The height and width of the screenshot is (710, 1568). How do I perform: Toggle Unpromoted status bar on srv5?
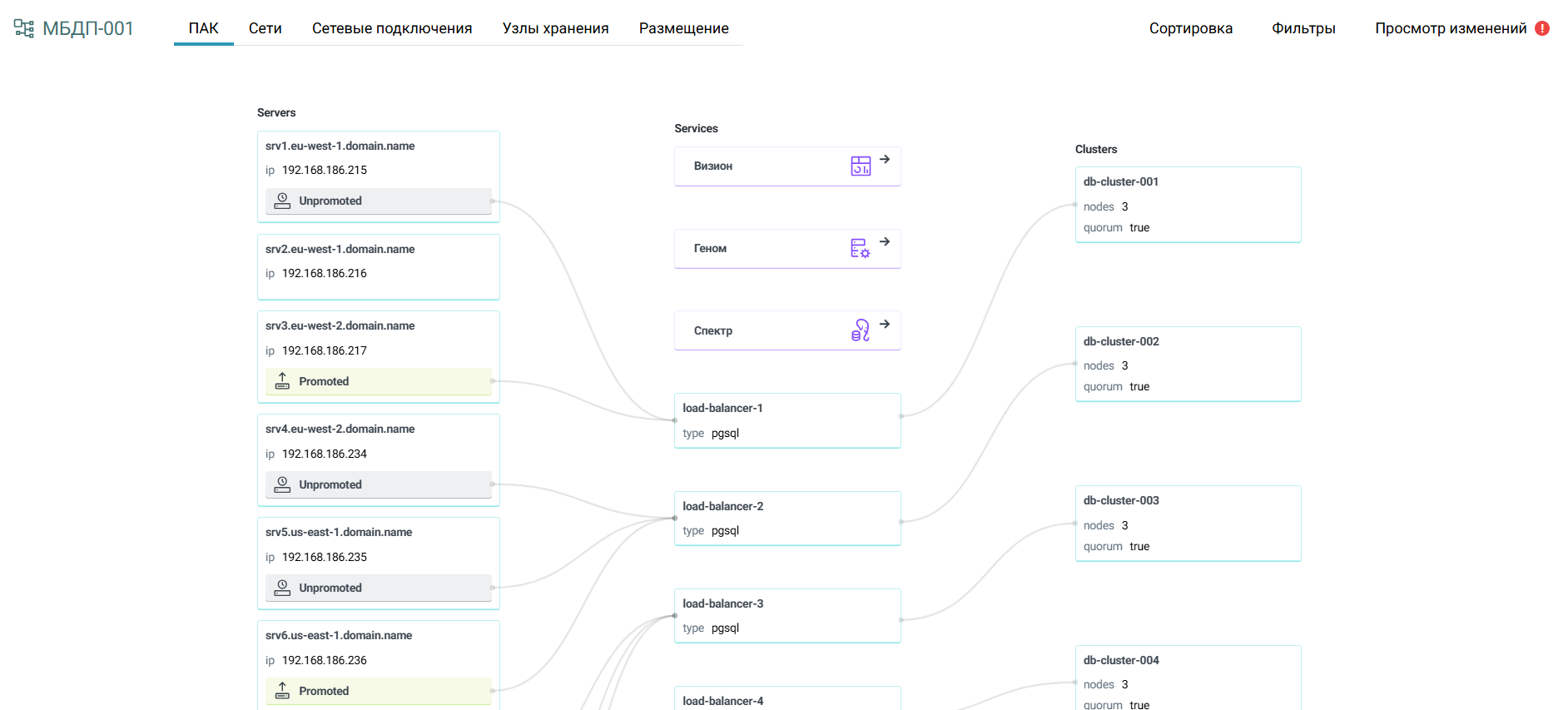(x=379, y=588)
